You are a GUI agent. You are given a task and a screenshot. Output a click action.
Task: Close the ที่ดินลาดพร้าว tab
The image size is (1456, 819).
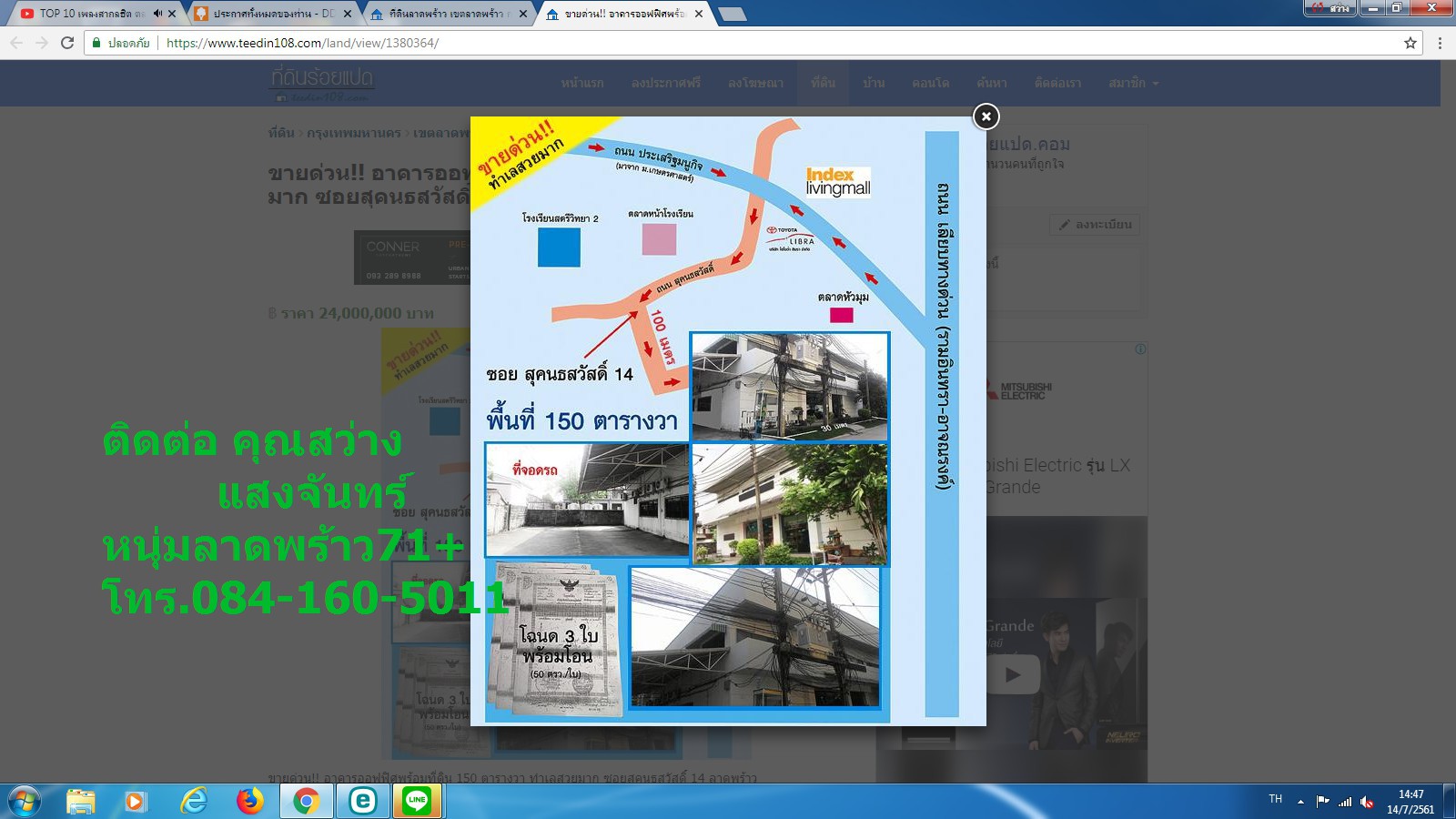523,14
